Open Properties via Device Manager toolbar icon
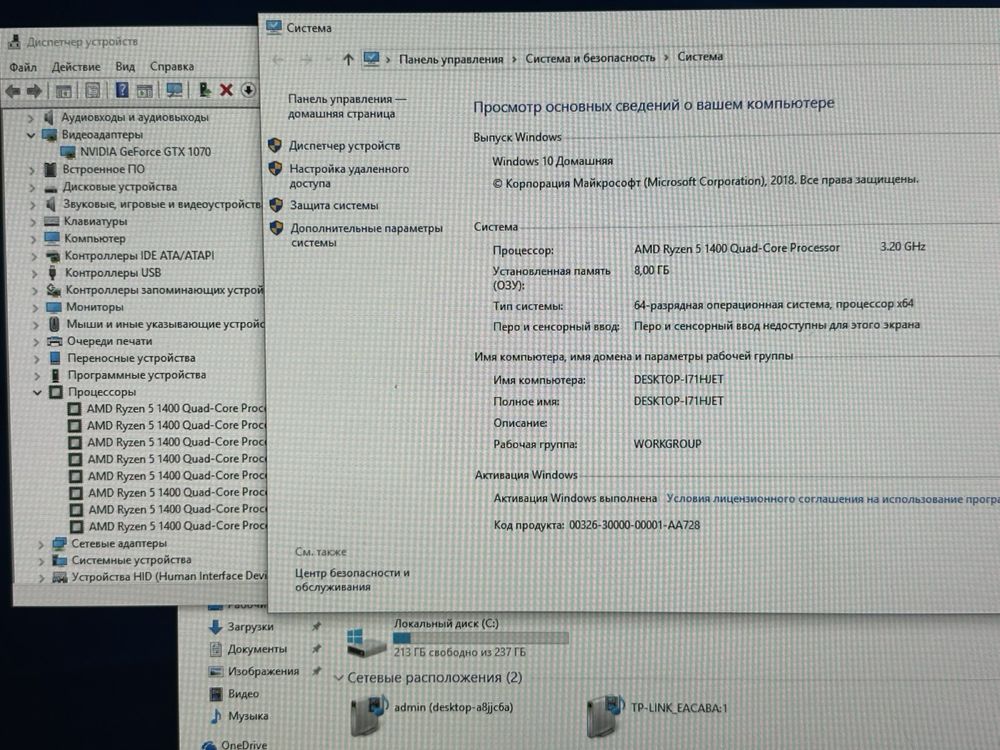 click(92, 91)
